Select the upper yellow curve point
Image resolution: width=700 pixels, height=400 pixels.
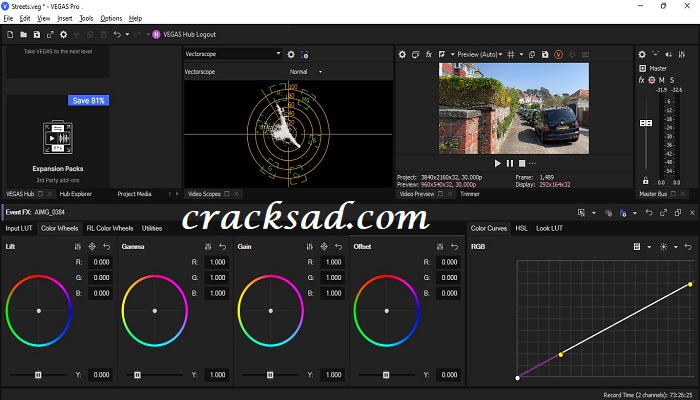[690, 284]
